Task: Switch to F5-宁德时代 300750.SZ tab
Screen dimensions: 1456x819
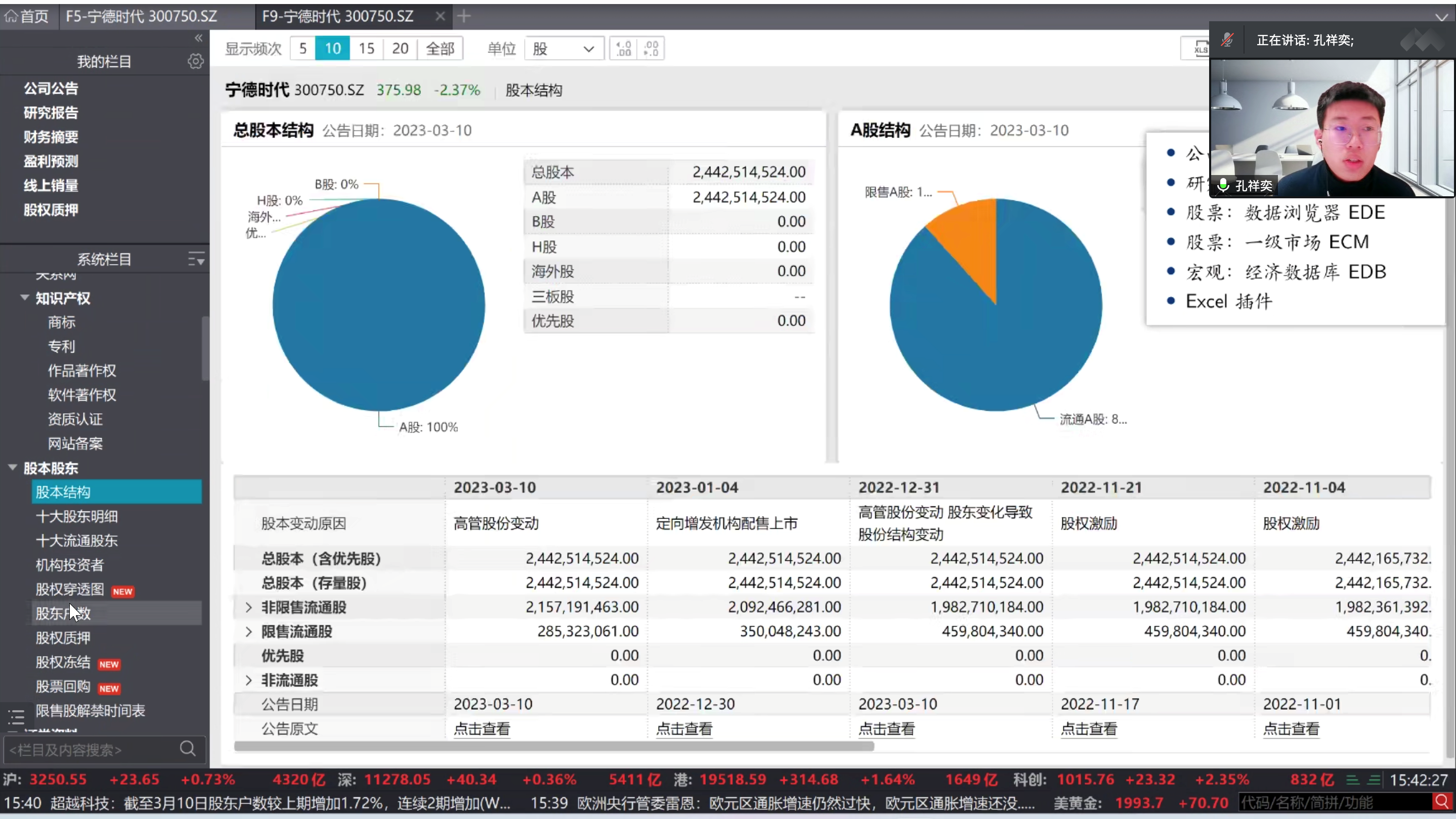Action: click(x=141, y=16)
